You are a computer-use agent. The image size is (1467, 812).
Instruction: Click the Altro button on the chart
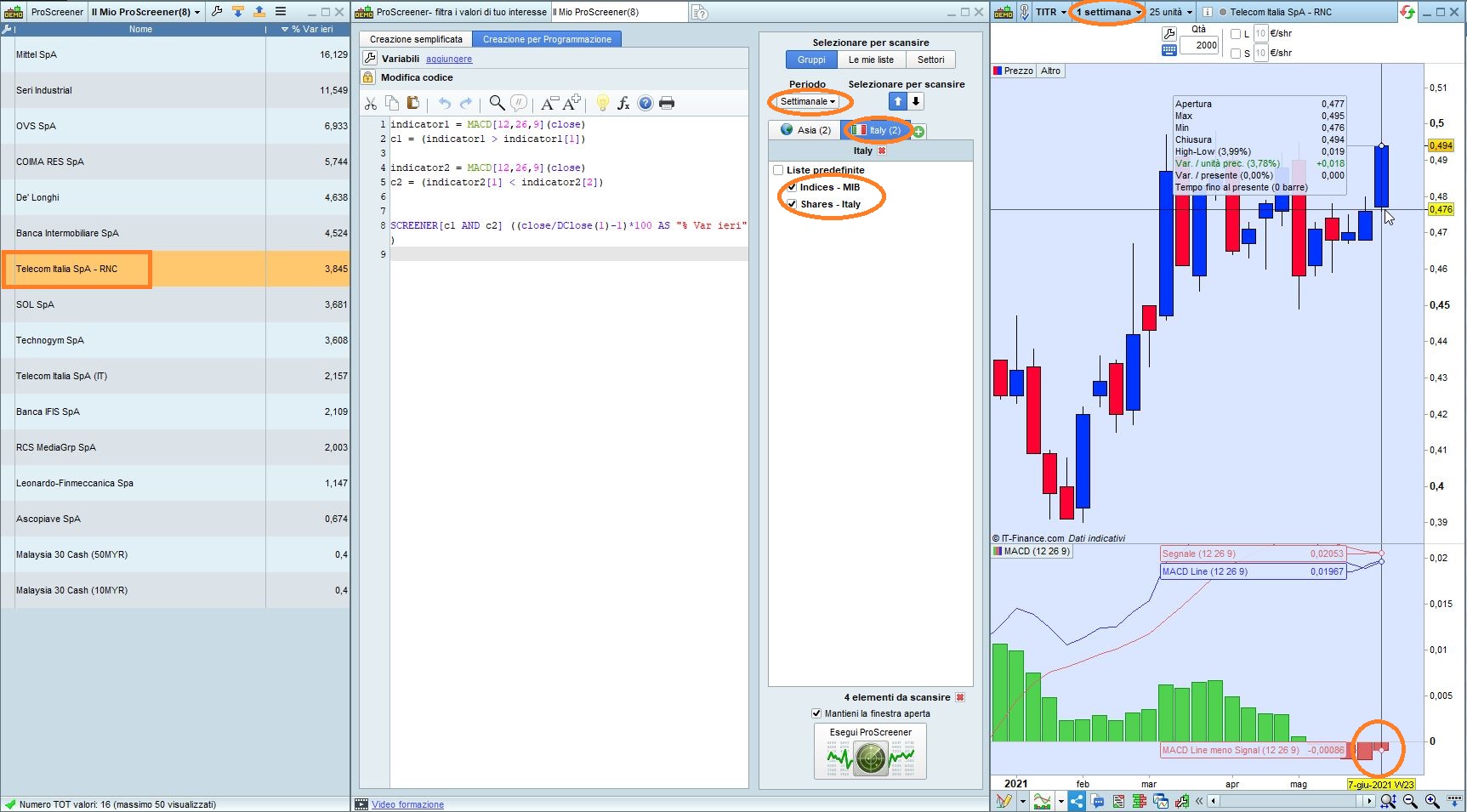click(1050, 71)
